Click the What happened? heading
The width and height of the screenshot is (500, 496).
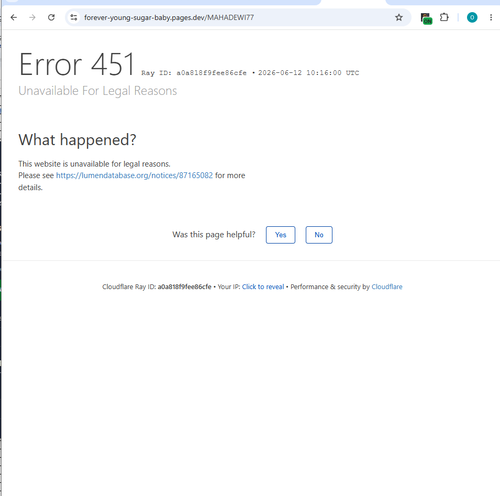77,140
